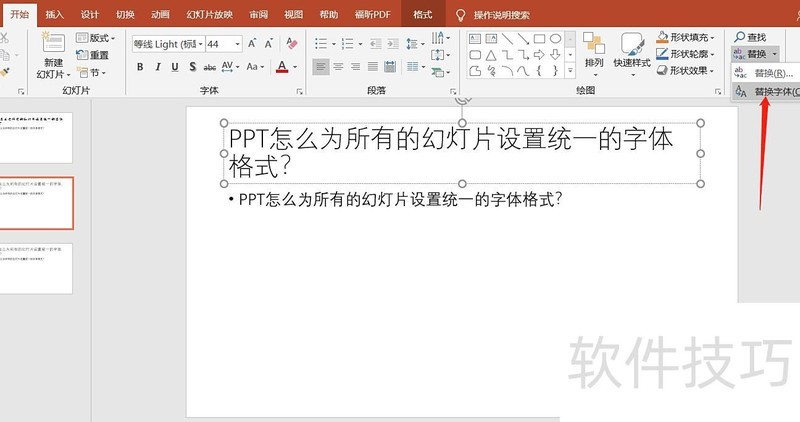
Task: Click the 重置 reset button
Action: click(x=92, y=55)
